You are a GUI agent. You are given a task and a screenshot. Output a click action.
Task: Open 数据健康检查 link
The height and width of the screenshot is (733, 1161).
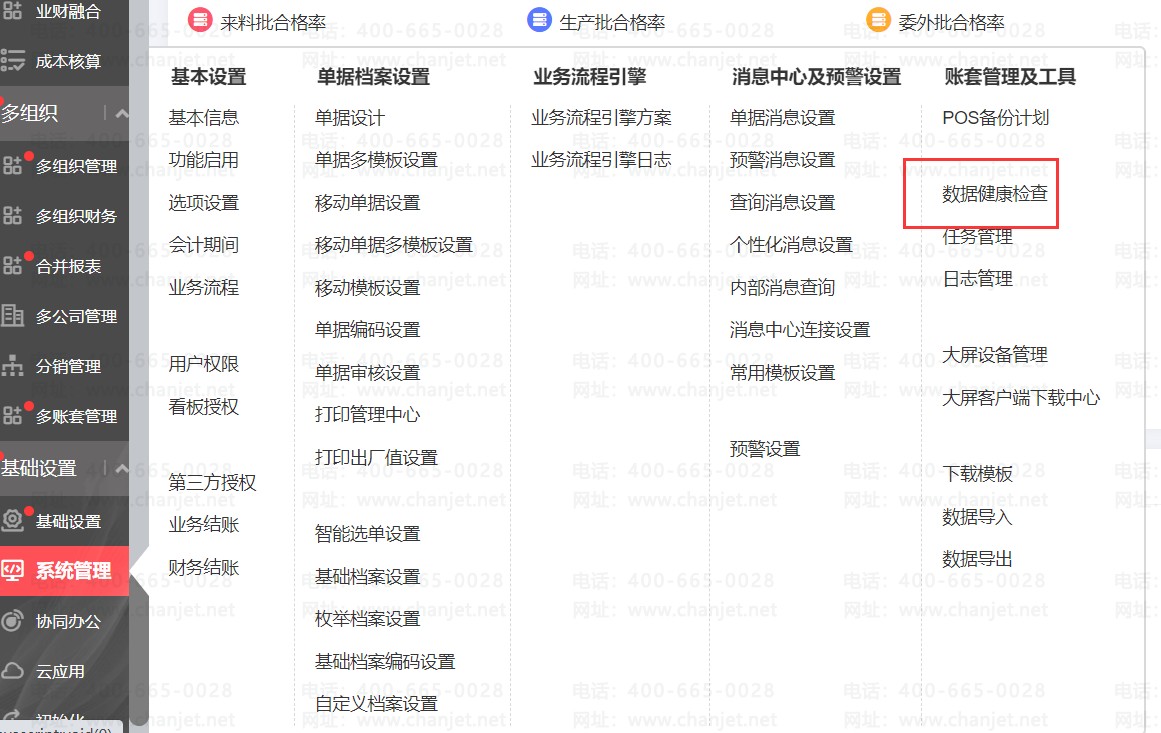[994, 194]
